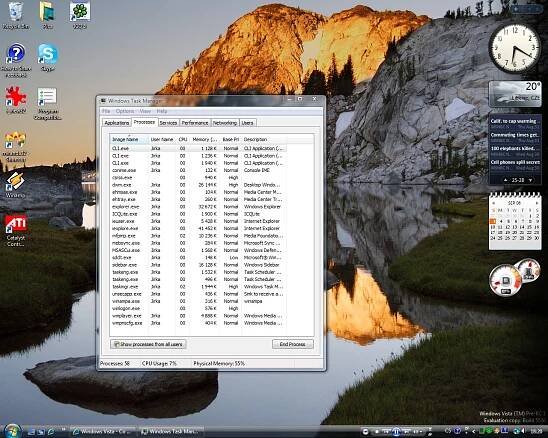This screenshot has height=438, width=548.
Task: Open the Recycle Bin desktop icon
Action: click(15, 15)
